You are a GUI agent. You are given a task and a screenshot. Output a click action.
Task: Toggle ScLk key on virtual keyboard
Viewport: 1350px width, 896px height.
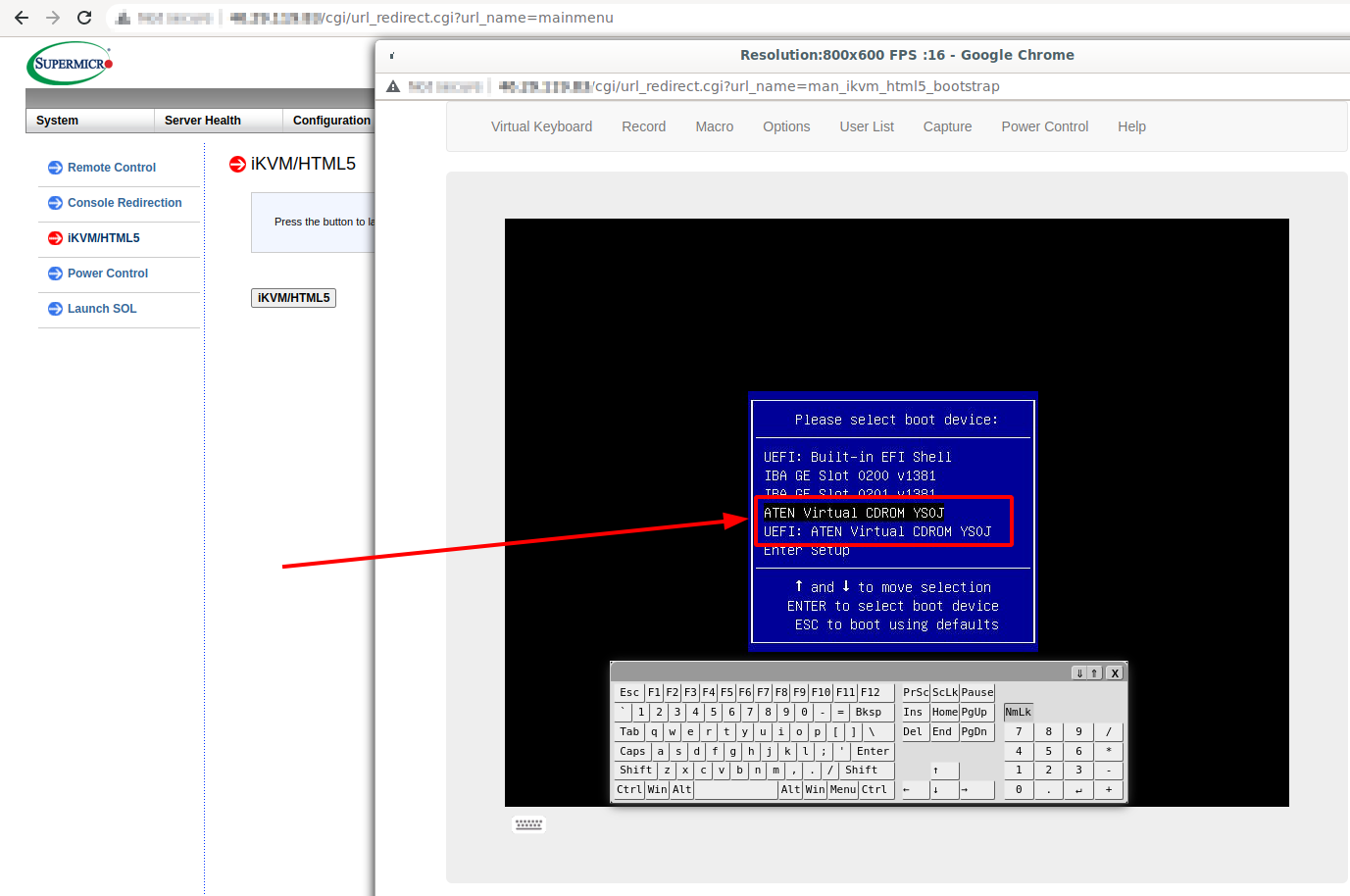pyautogui.click(x=944, y=693)
